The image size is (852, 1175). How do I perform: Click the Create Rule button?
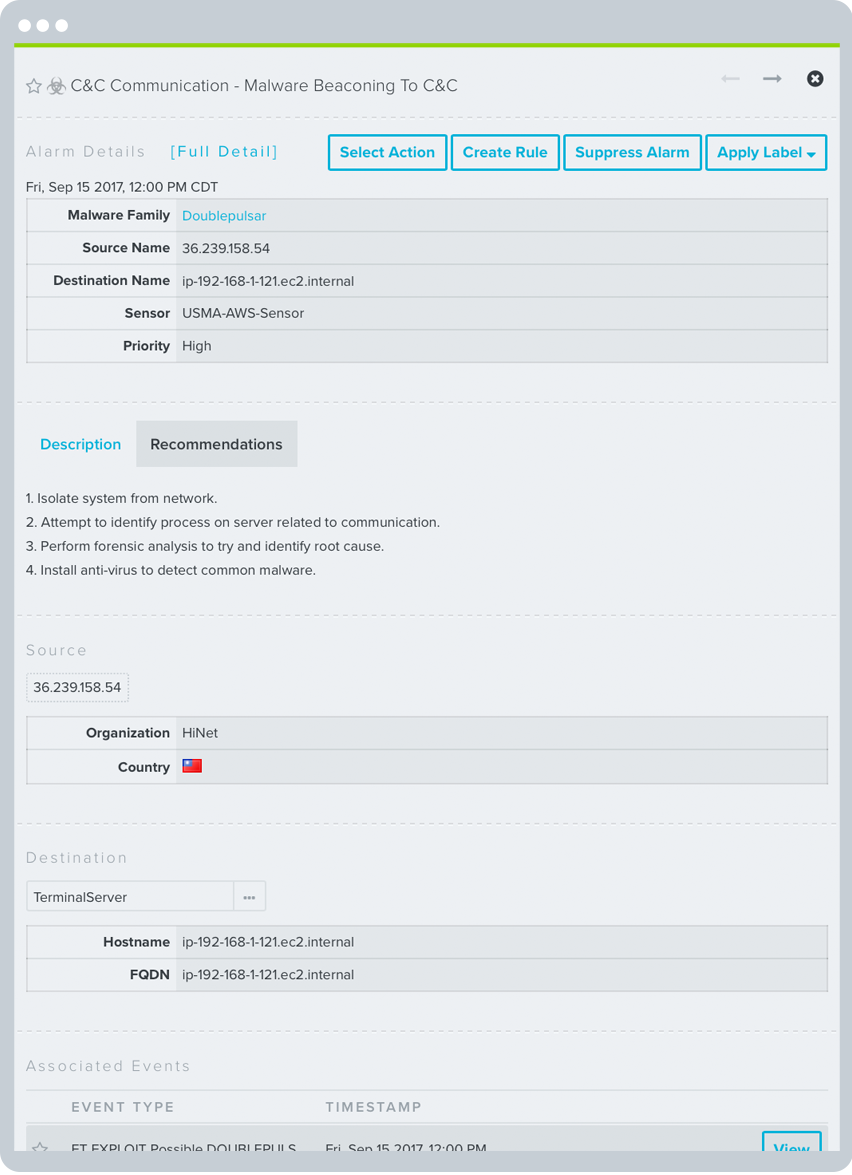point(505,153)
